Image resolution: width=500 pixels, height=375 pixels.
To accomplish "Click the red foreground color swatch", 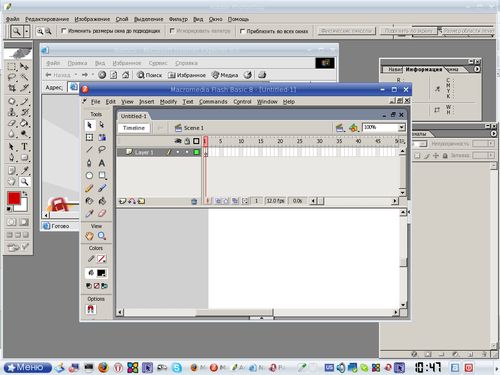I will click(x=14, y=198).
